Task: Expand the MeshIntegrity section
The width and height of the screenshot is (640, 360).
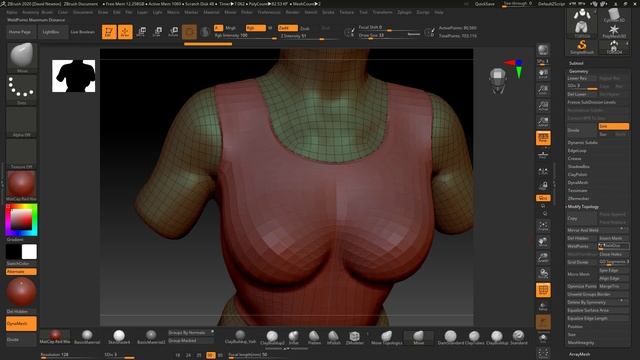Action: [581, 342]
